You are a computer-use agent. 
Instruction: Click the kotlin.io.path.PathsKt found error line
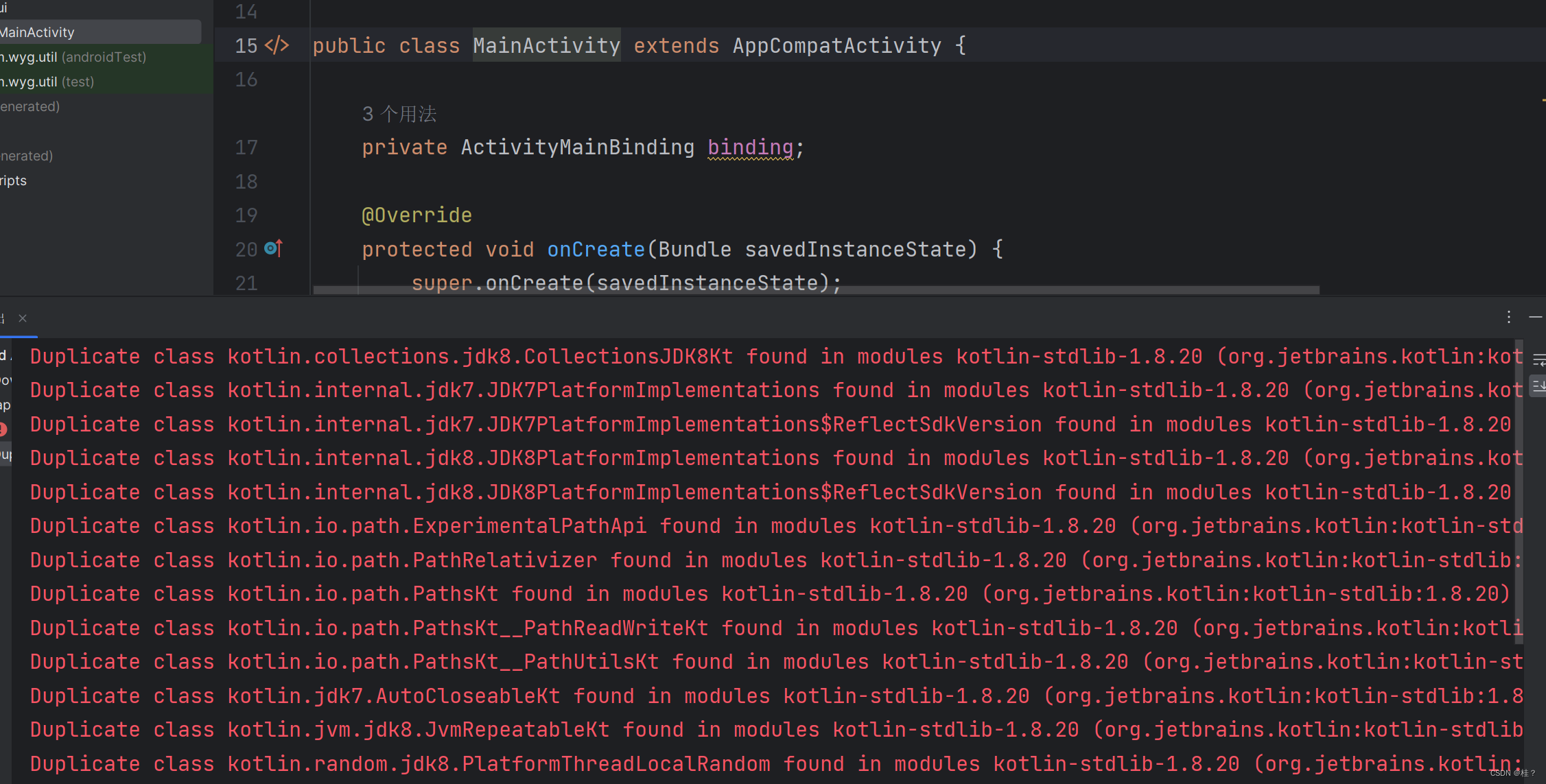pos(771,594)
